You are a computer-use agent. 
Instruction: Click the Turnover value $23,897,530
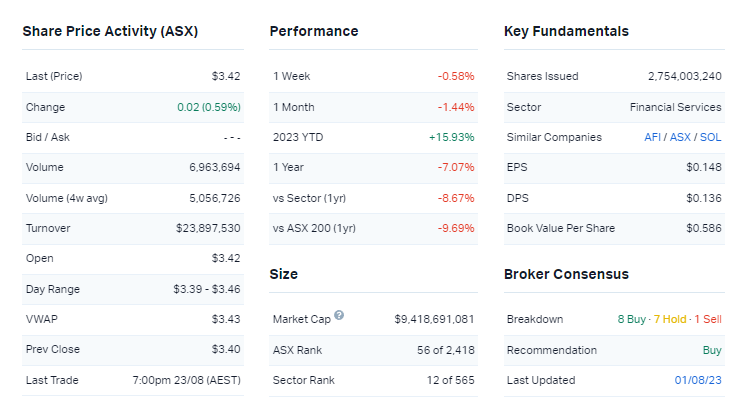tap(208, 228)
